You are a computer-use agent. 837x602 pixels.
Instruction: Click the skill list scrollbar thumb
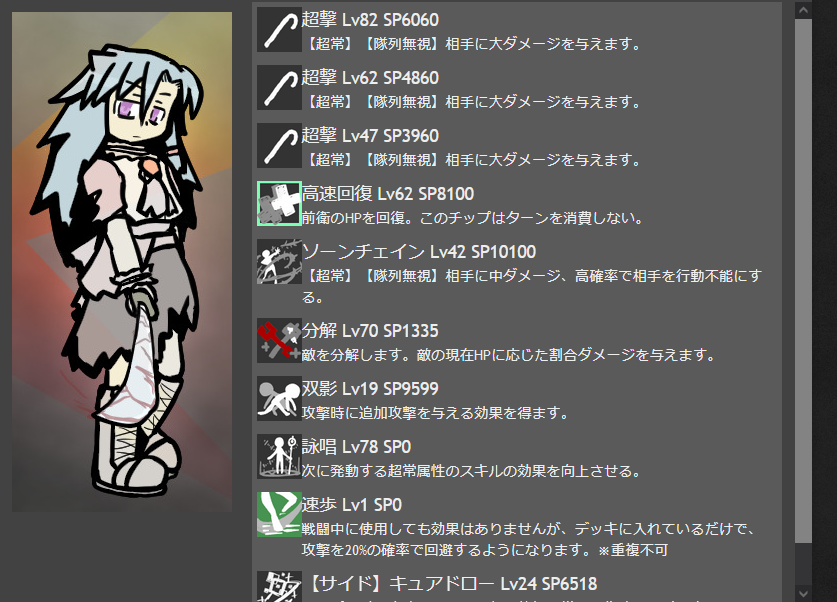tap(803, 281)
